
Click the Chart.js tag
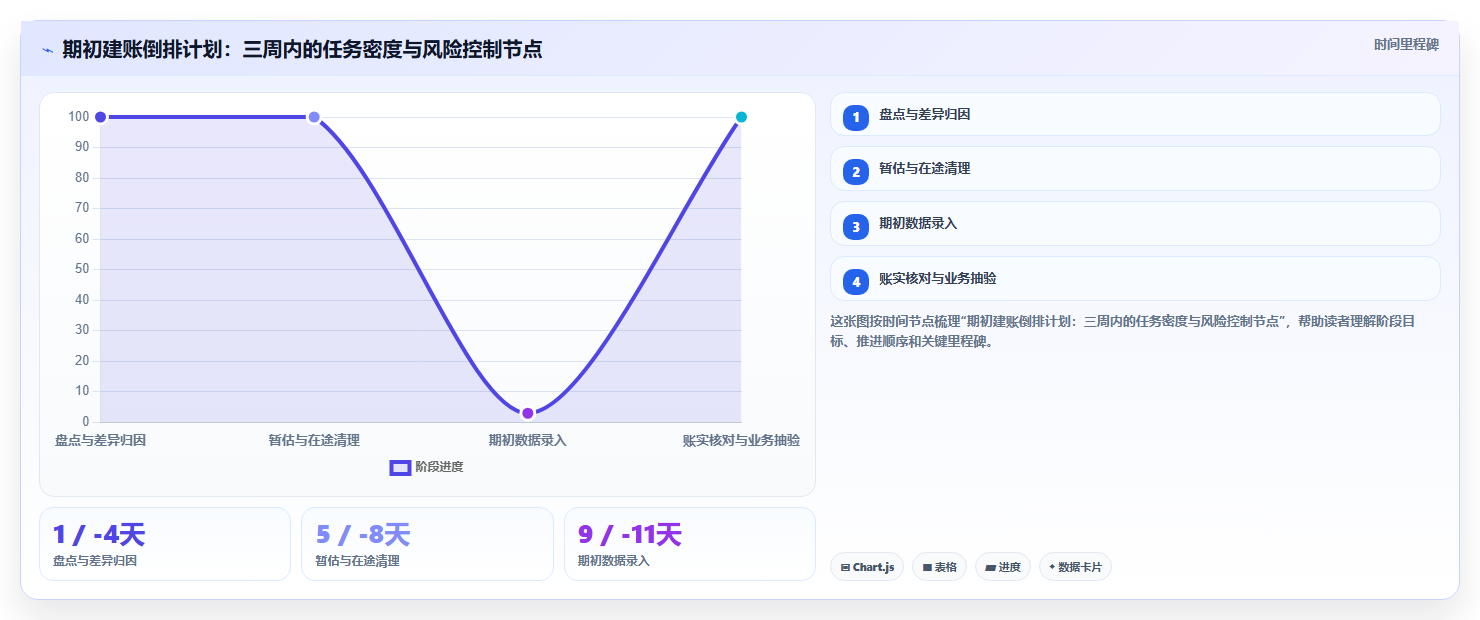[x=867, y=567]
